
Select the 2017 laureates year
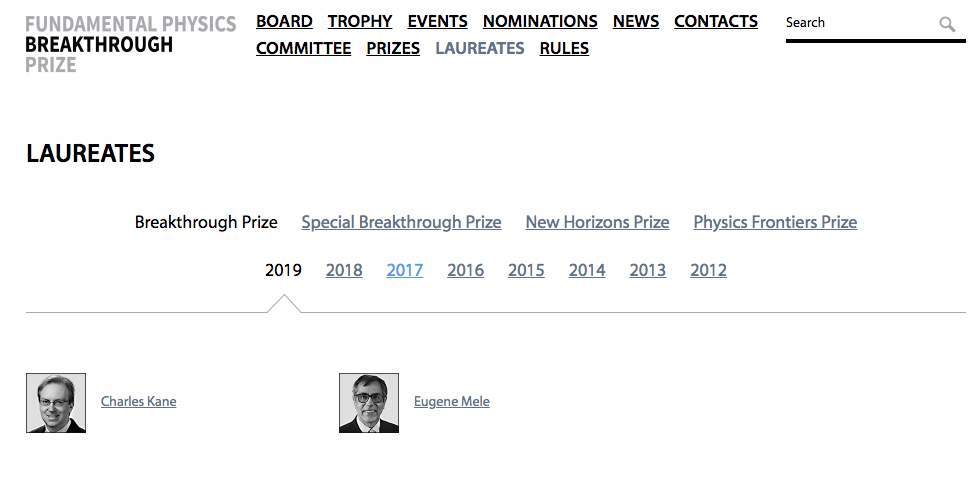(x=405, y=270)
